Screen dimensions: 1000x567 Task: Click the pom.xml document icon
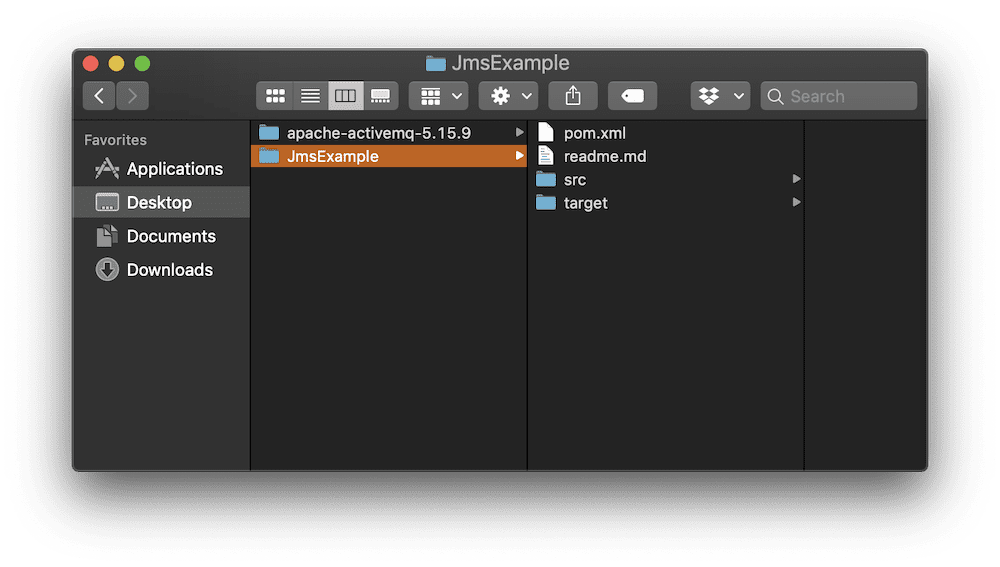546,132
